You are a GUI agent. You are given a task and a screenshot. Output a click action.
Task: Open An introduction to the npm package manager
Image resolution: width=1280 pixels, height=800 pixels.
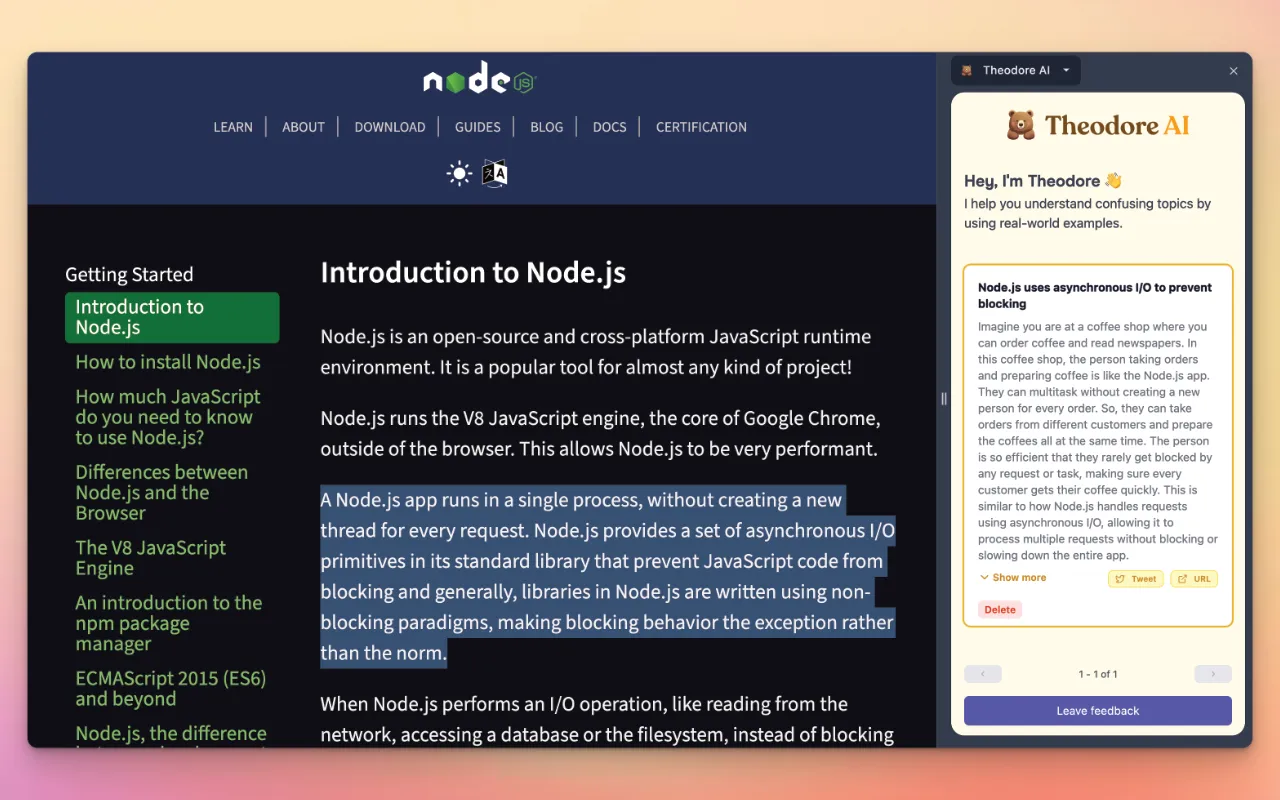point(169,623)
